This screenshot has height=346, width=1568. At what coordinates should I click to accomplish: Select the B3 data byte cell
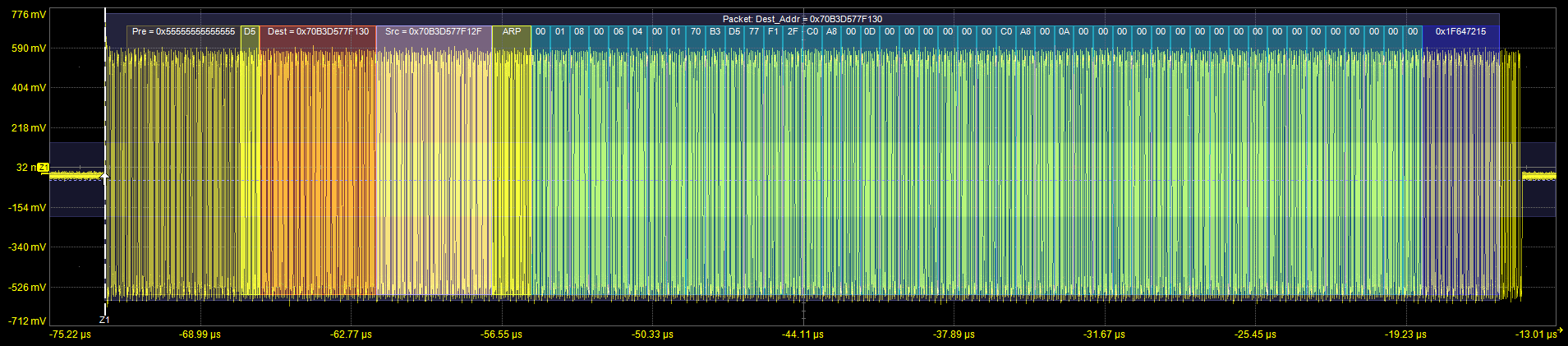point(715,32)
